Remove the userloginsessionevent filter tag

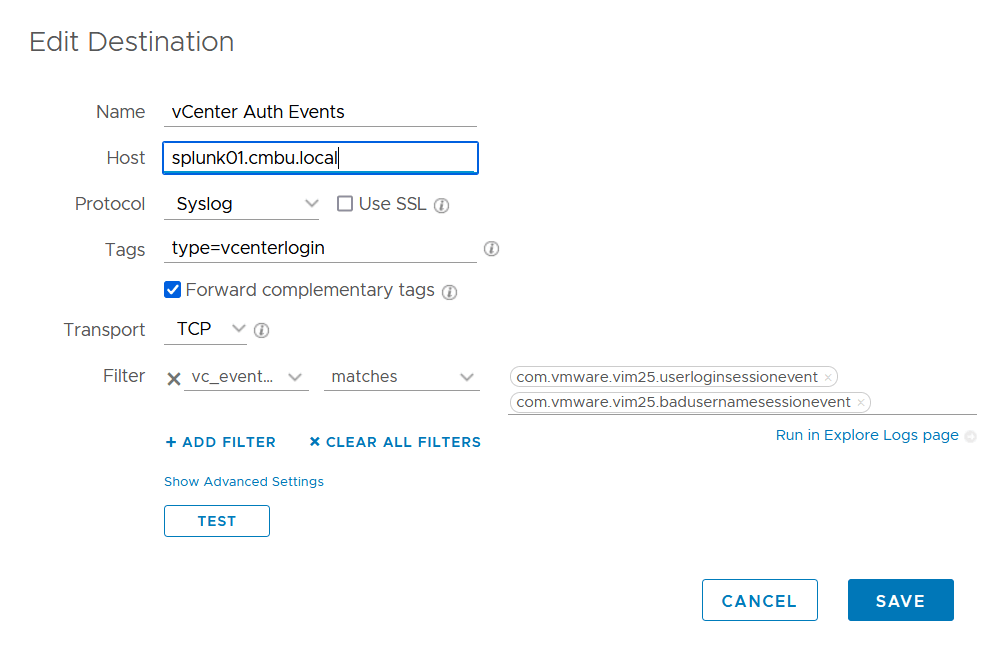(x=827, y=378)
